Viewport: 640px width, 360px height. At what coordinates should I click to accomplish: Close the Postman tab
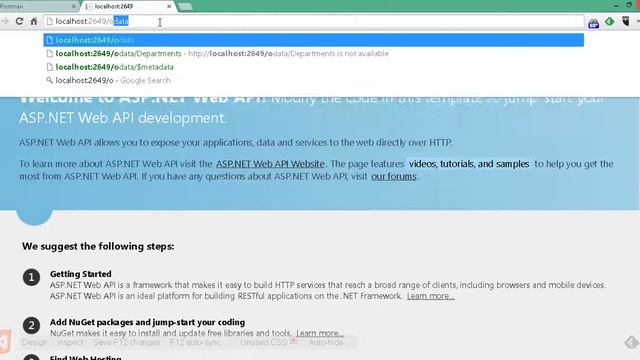click(74, 7)
